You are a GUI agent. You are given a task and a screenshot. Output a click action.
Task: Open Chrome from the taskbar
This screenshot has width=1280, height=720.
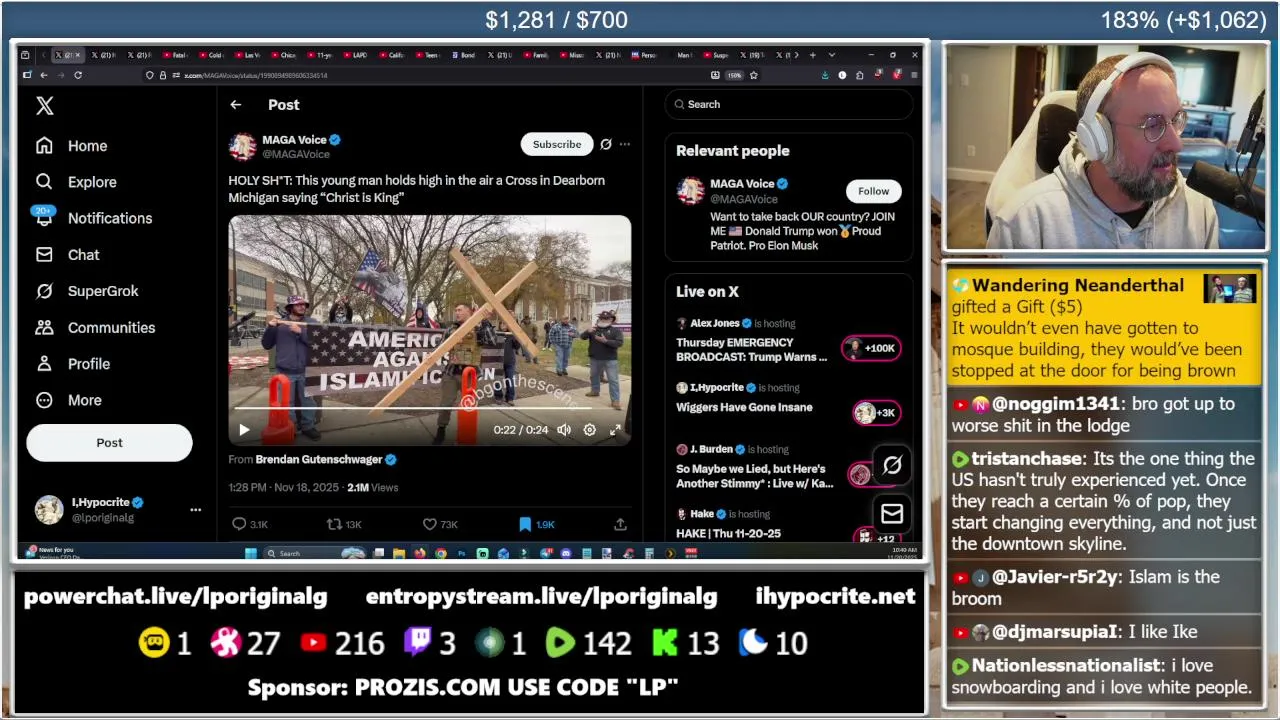[440, 553]
